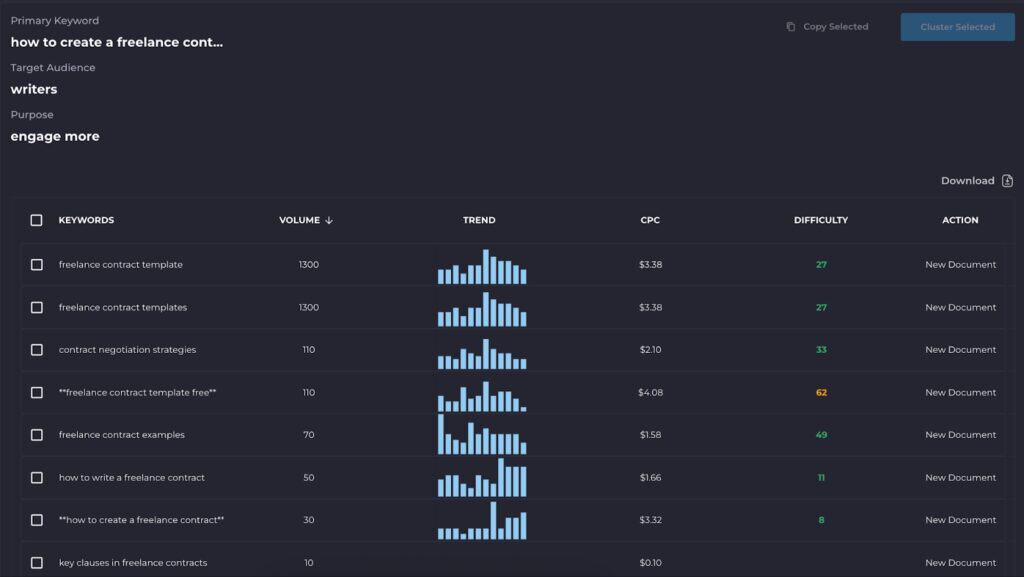
Task: Check the 'key clauses in freelance contracts' checkbox
Action: click(37, 563)
